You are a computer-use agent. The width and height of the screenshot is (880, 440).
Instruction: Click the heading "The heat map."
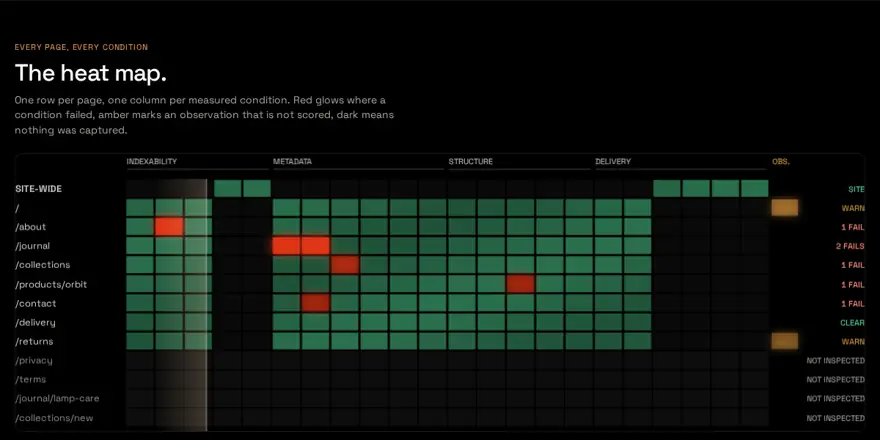90,73
